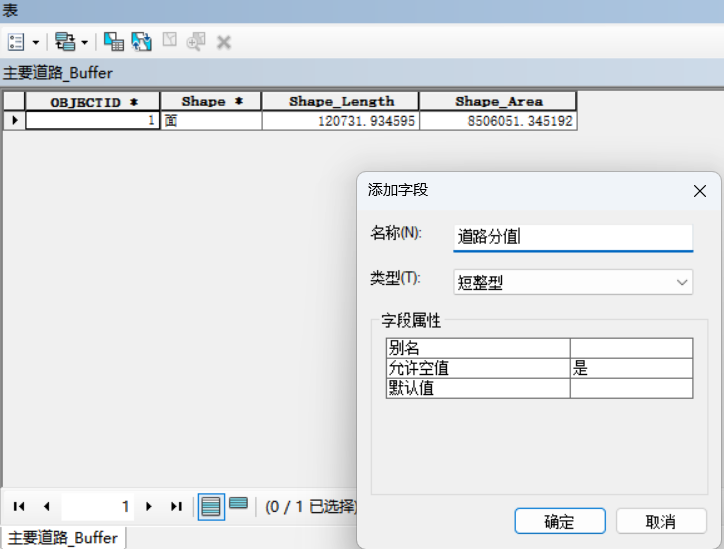Expand the Related Tables dropdown arrow

click(84, 42)
